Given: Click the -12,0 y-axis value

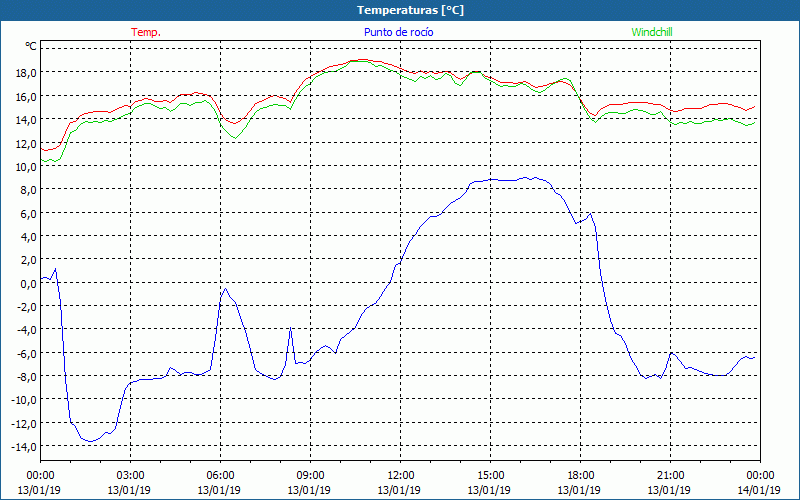Looking at the screenshot, I should point(25,424).
